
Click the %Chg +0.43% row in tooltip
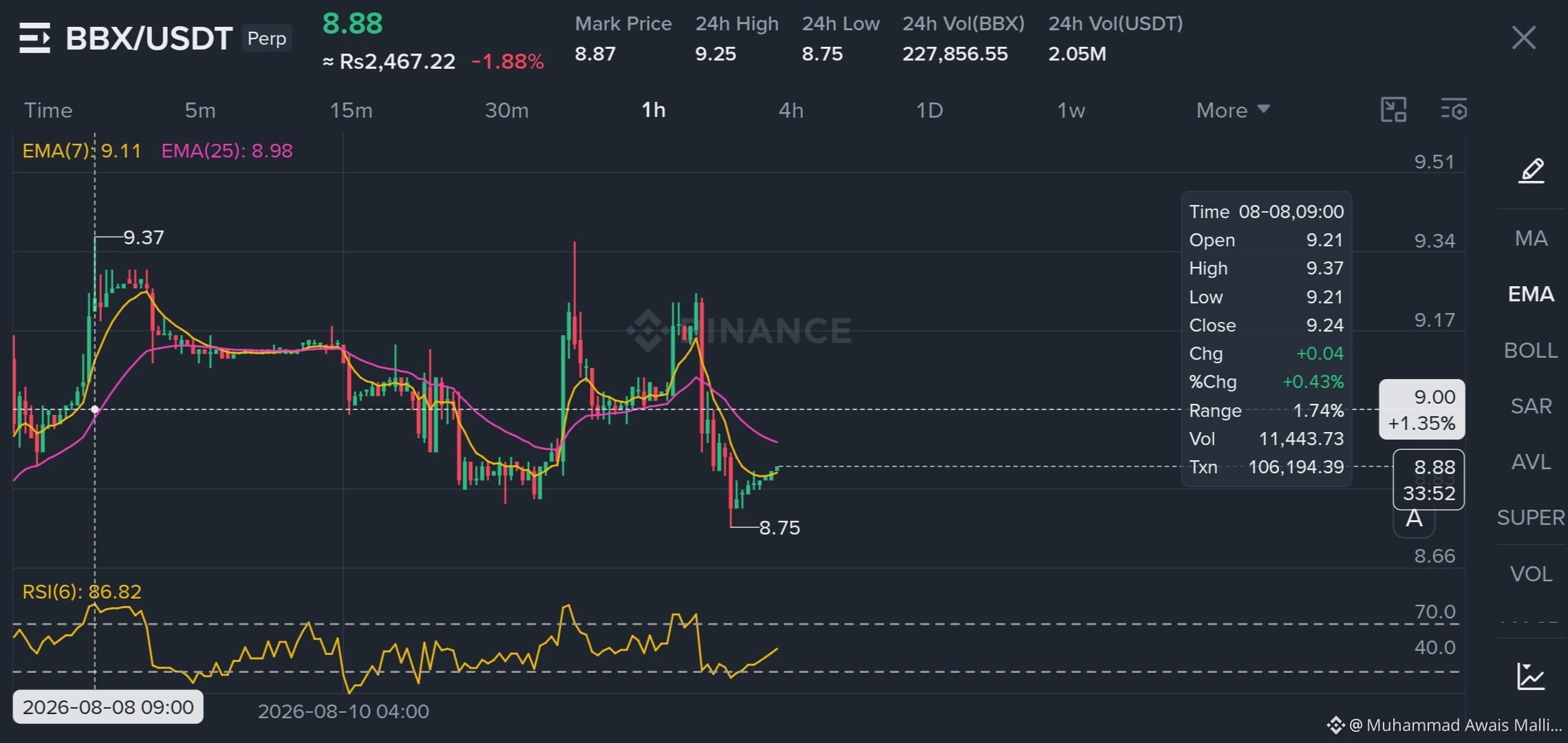1266,382
